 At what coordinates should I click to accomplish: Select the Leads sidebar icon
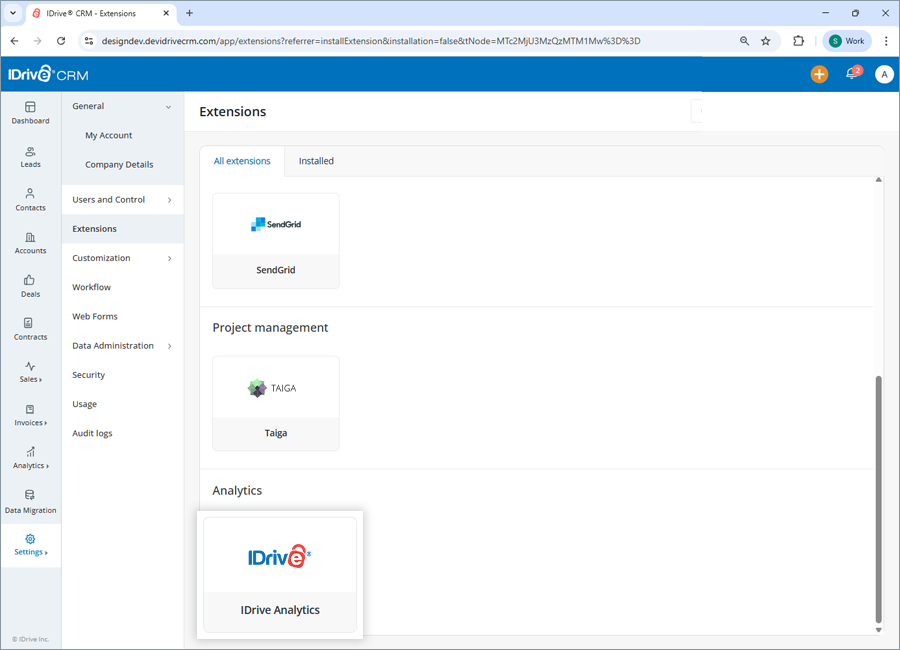[x=30, y=157]
